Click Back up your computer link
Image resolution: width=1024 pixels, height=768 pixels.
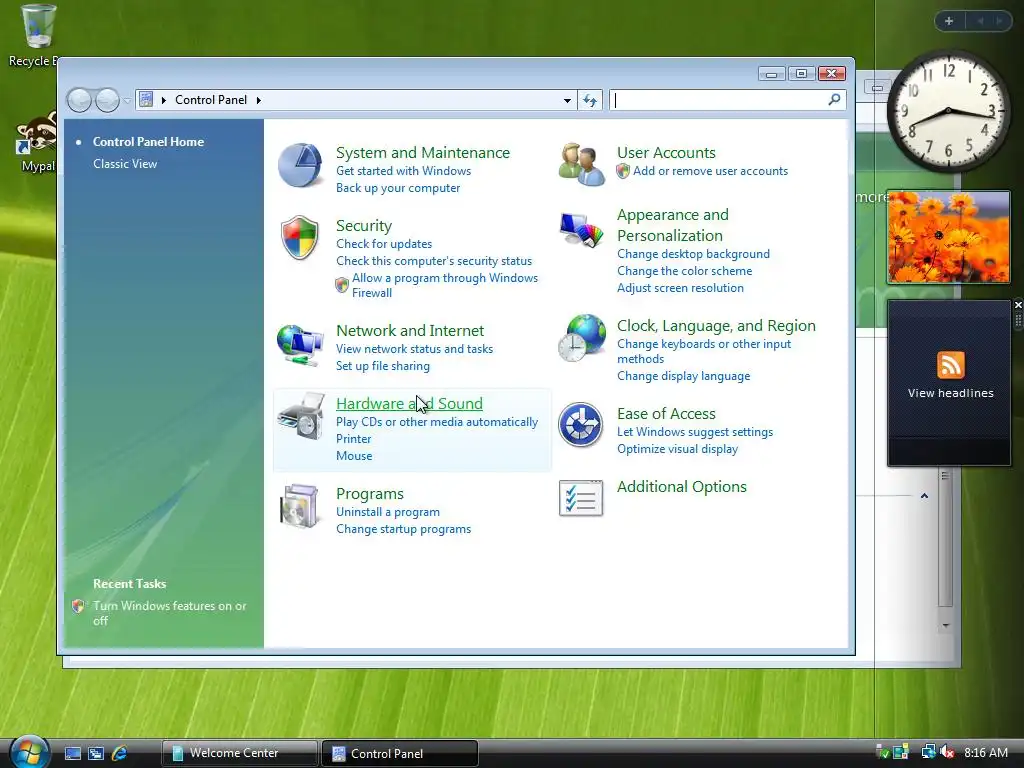click(x=398, y=188)
